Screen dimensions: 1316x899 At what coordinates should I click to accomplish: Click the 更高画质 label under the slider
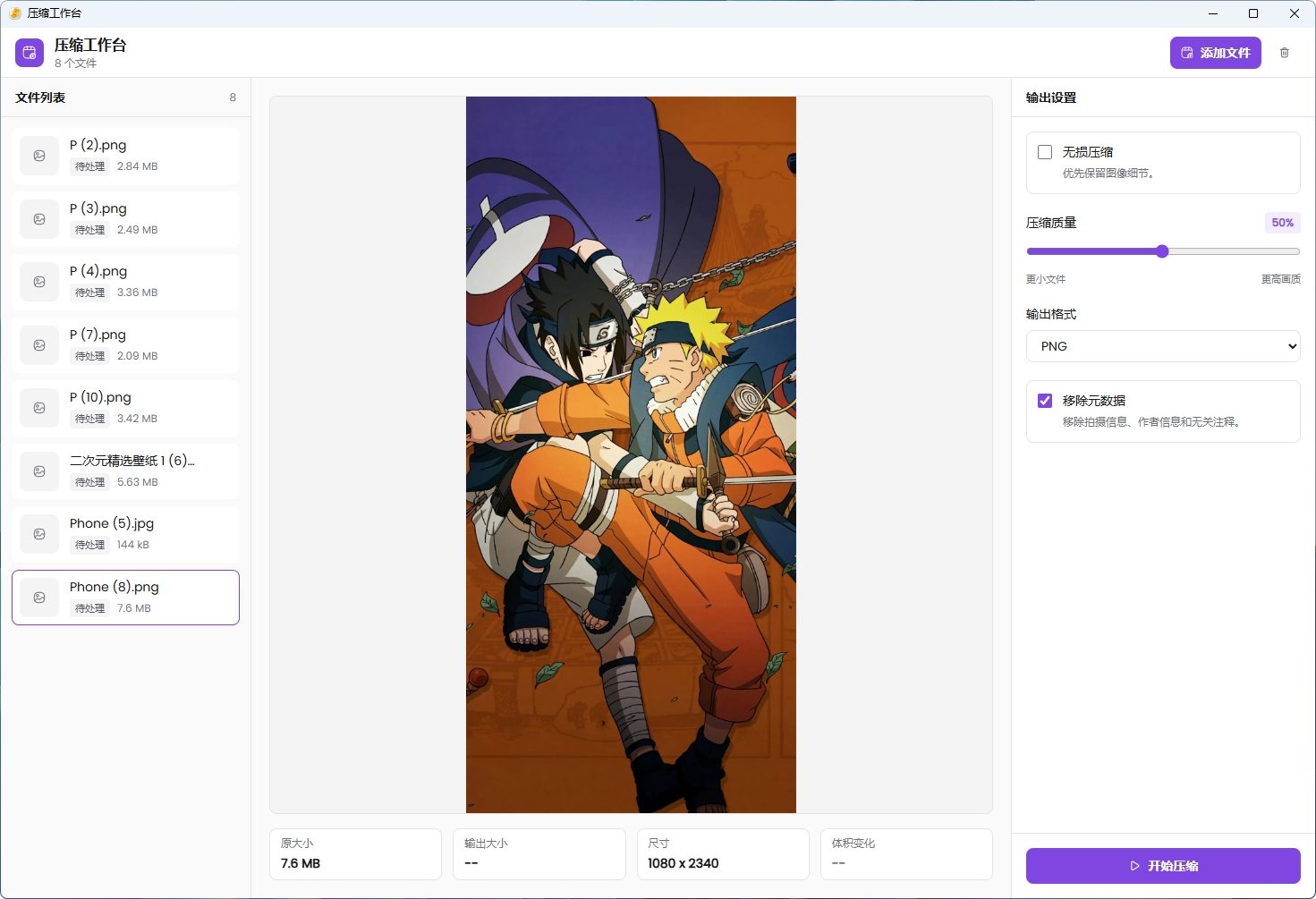tap(1281, 279)
